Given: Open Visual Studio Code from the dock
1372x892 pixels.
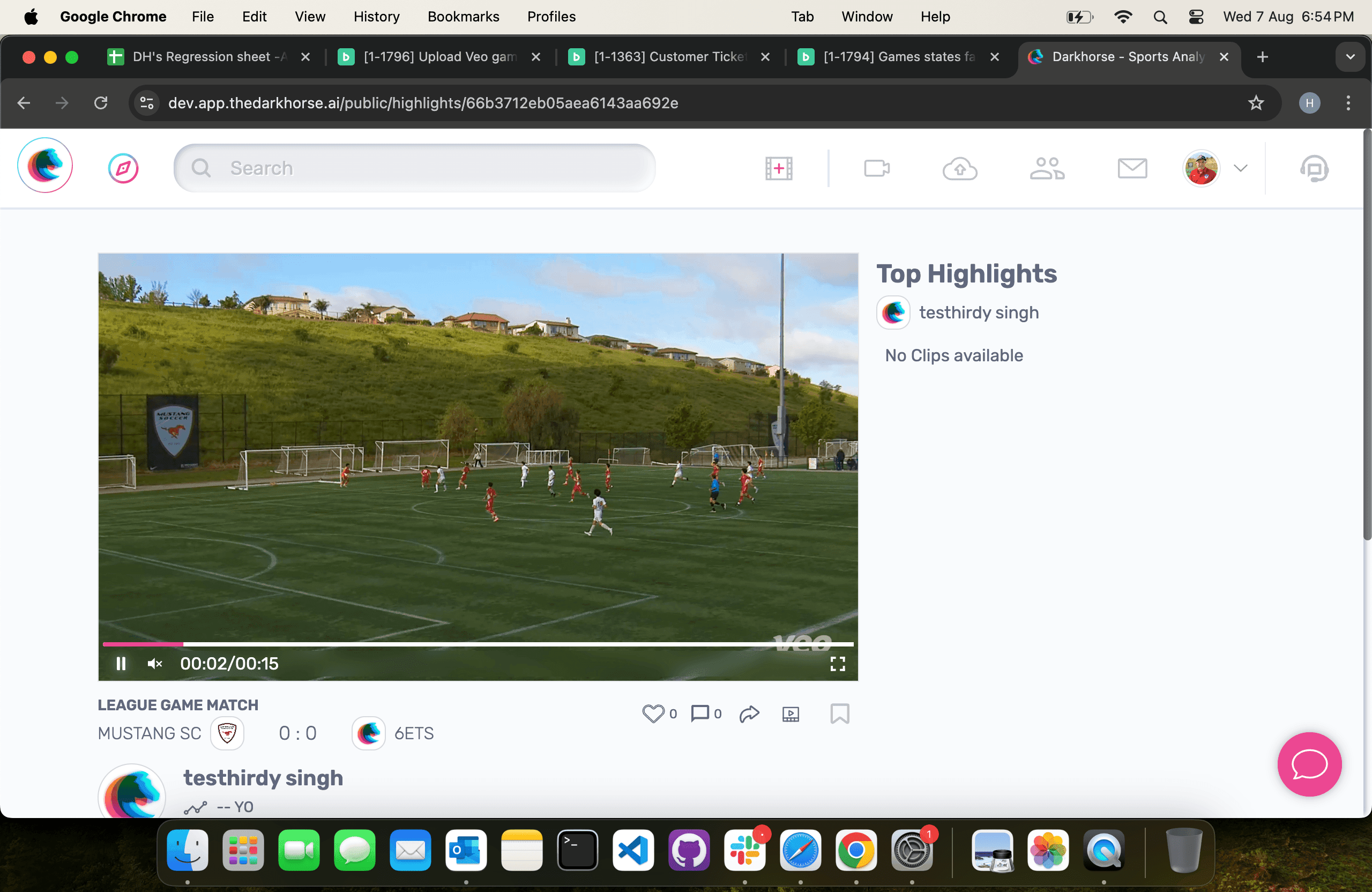Looking at the screenshot, I should click(x=633, y=851).
